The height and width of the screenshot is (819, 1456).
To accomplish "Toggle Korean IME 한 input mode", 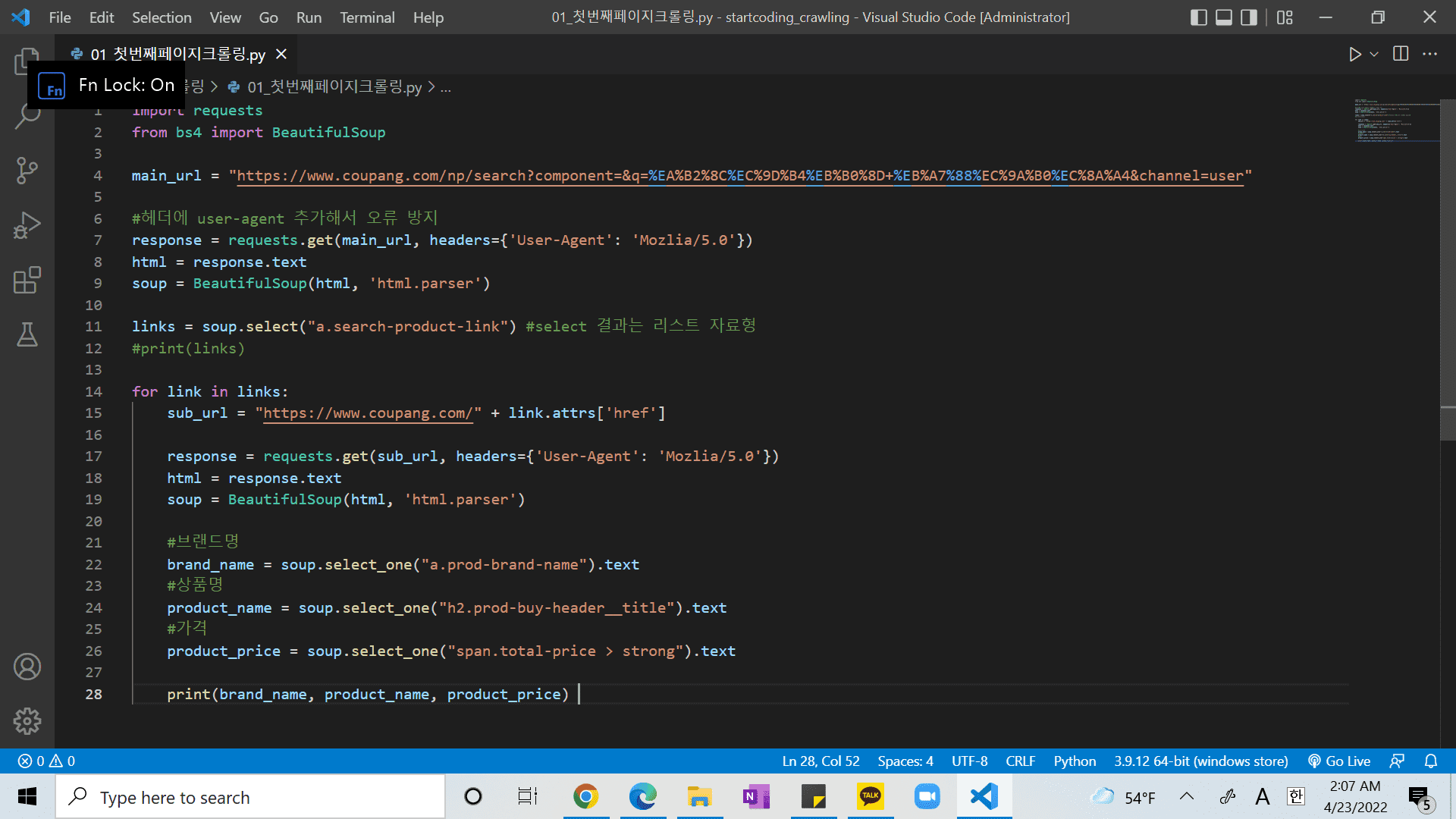I will click(x=1296, y=797).
